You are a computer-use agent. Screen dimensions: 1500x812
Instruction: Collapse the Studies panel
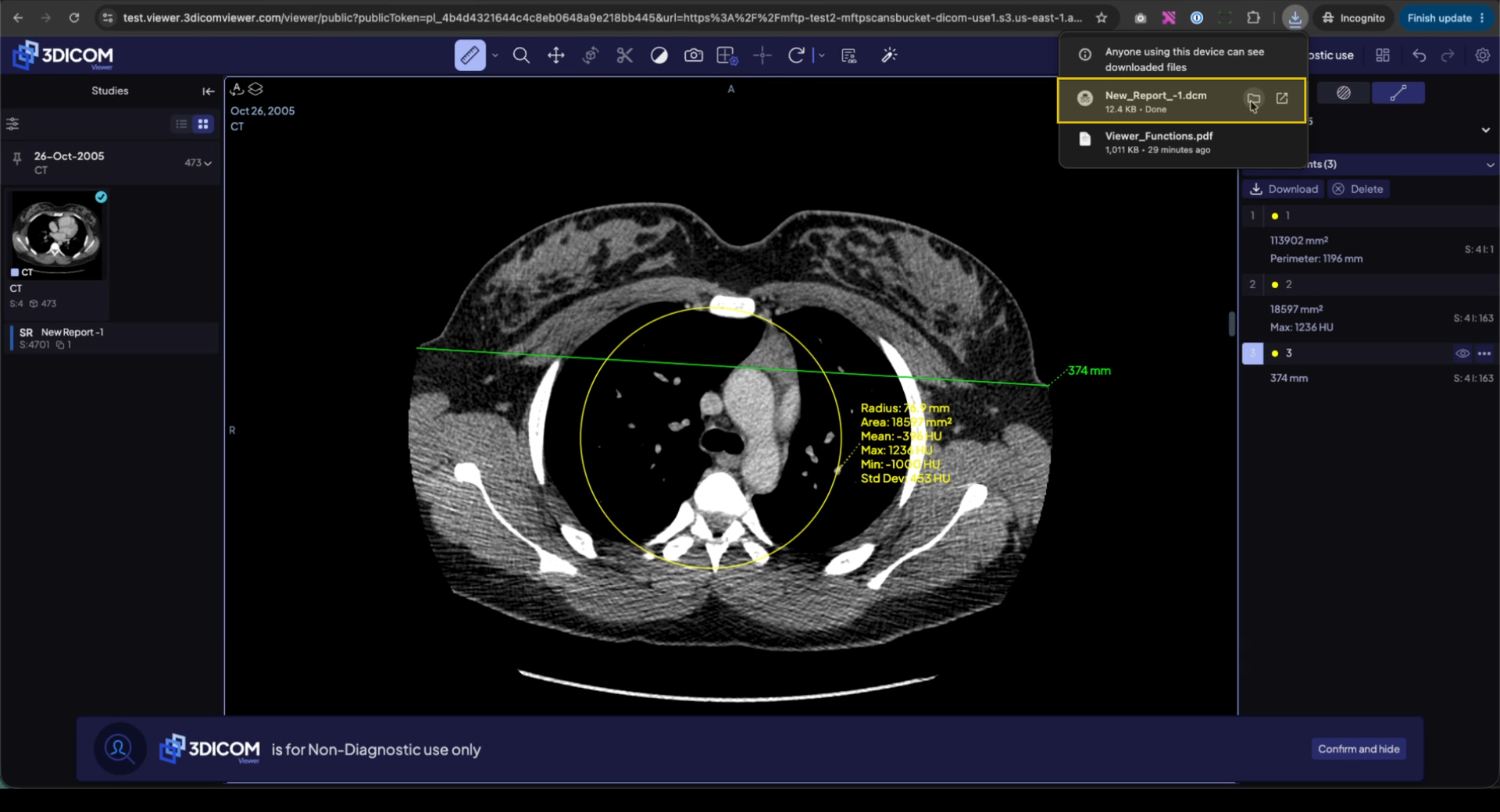pos(208,91)
